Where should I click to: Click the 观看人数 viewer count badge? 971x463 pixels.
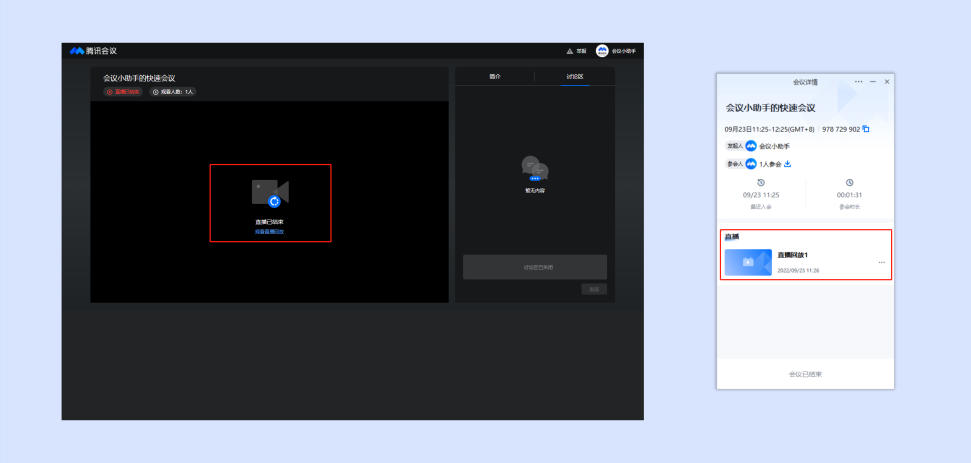pyautogui.click(x=173, y=92)
